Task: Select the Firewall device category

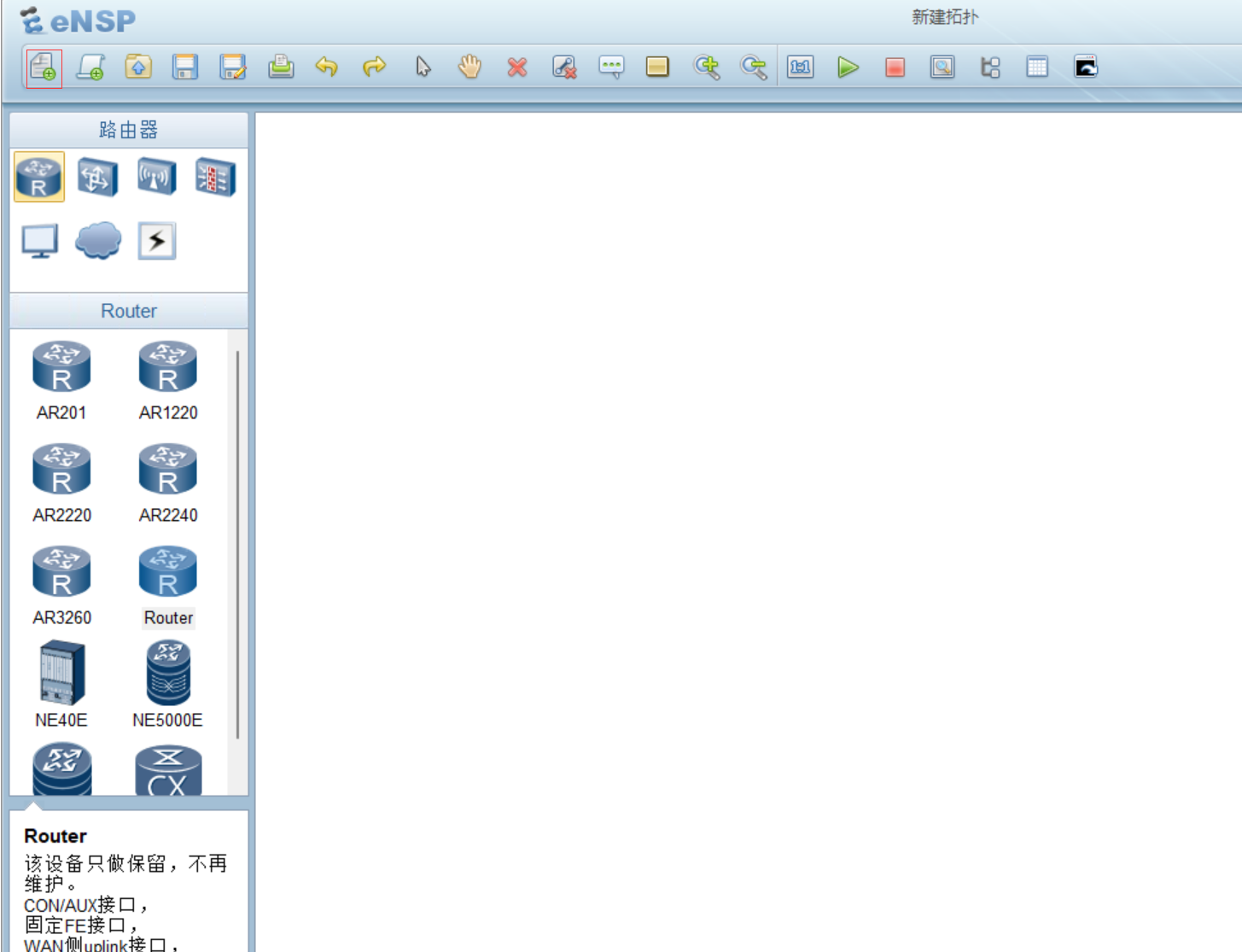Action: (215, 177)
